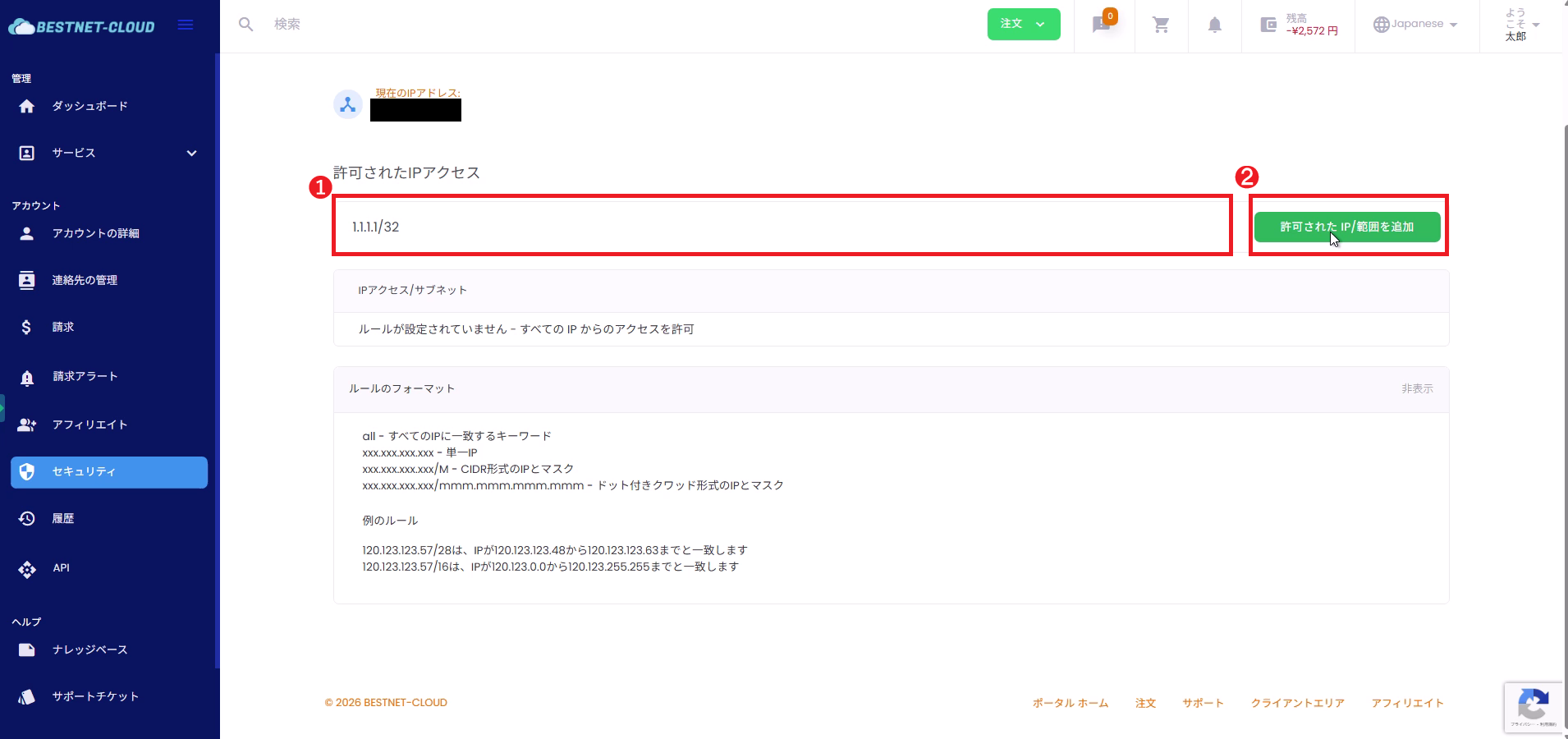Go to ダッシュボード in sidebar
The width and height of the screenshot is (1568, 739).
pyautogui.click(x=89, y=106)
